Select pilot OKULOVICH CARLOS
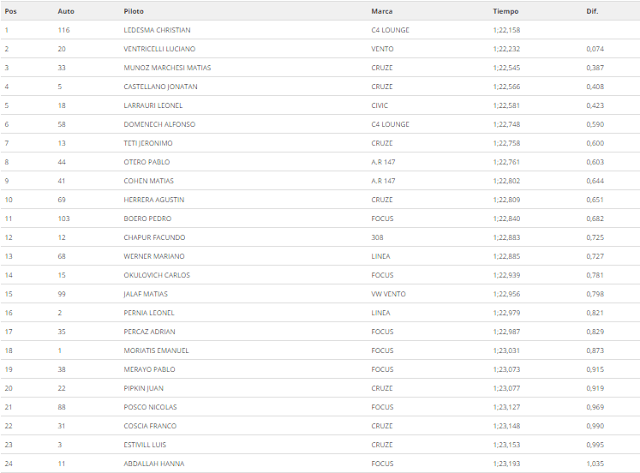The height and width of the screenshot is (473, 640). click(x=157, y=275)
